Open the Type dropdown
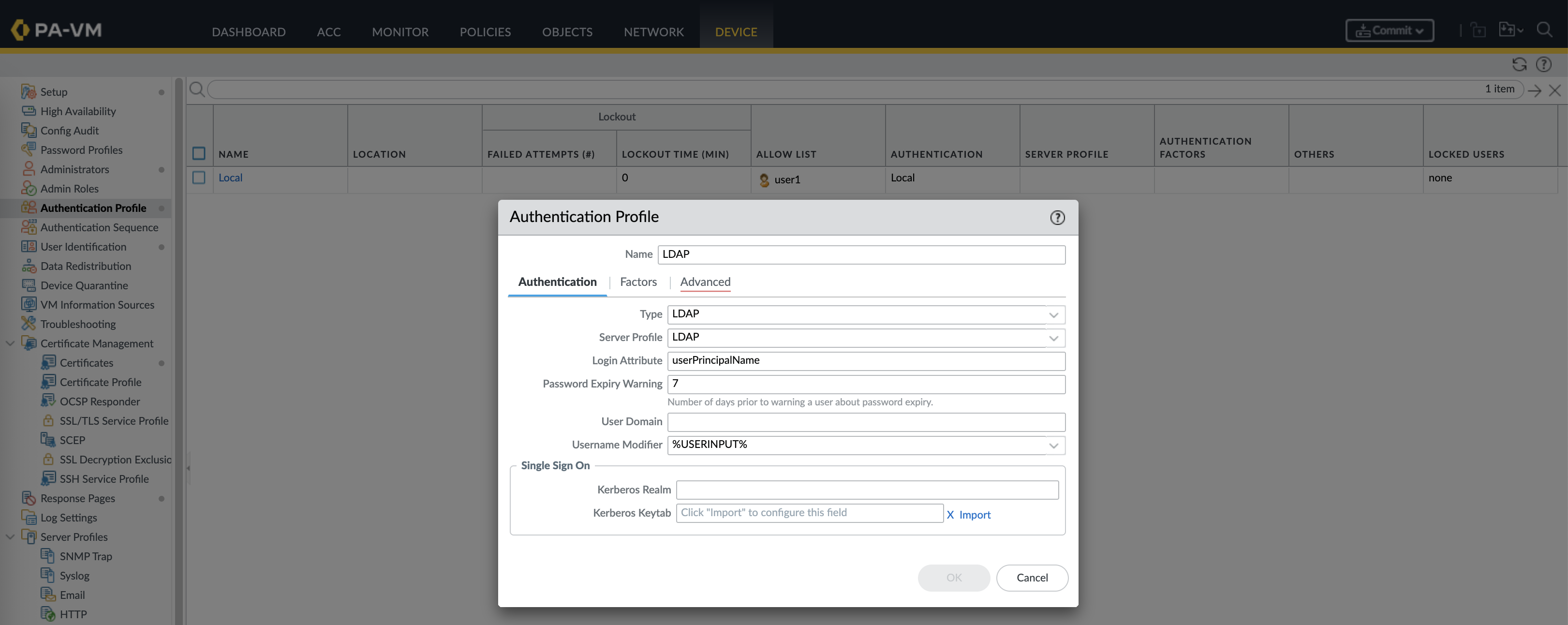The height and width of the screenshot is (625, 1568). [x=1053, y=314]
